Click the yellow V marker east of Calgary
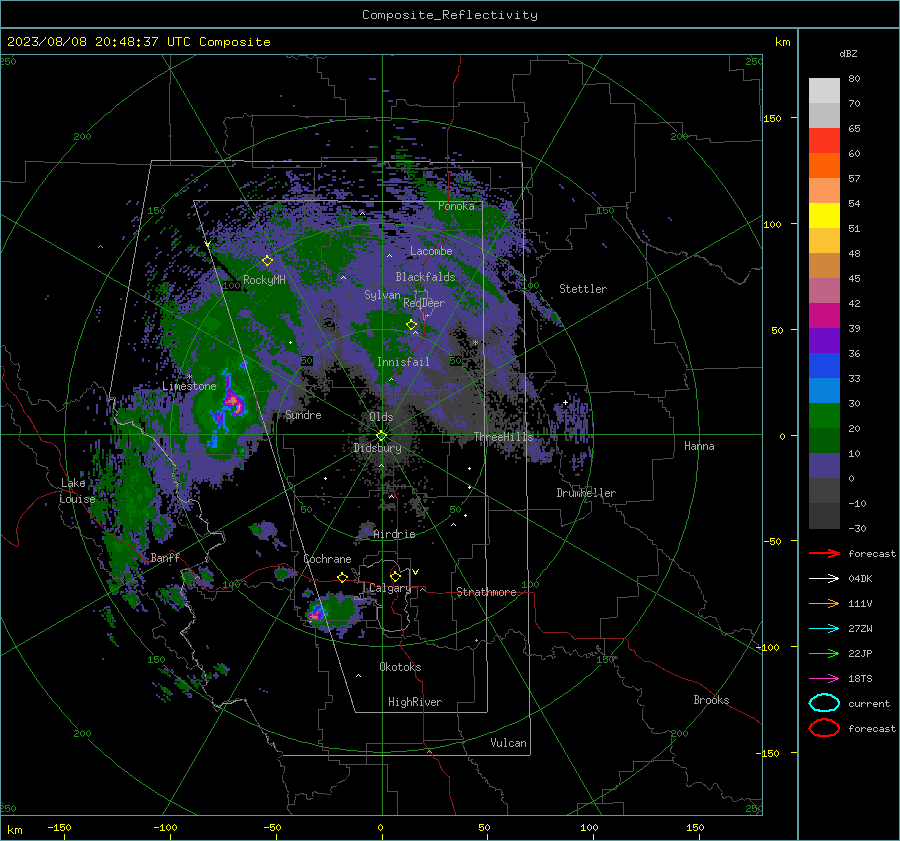 (416, 572)
